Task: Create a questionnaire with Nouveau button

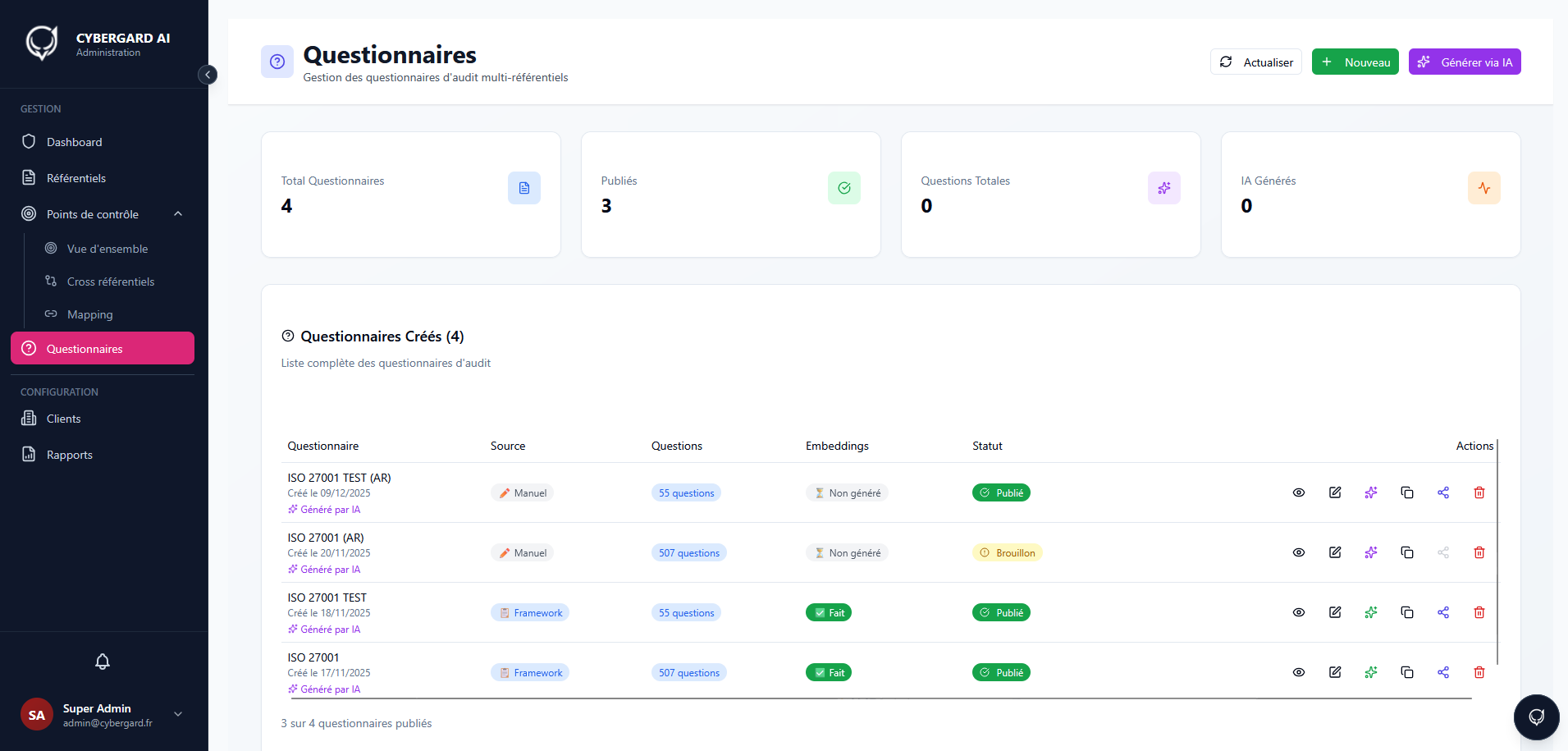Action: [1355, 62]
